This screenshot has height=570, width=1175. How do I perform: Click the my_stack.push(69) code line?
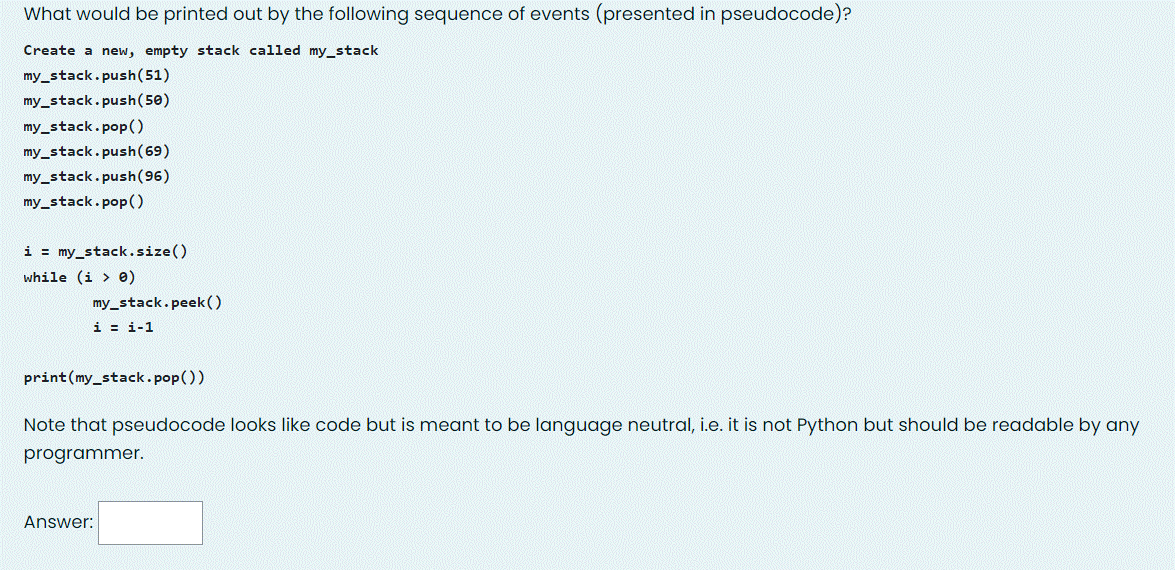[97, 151]
